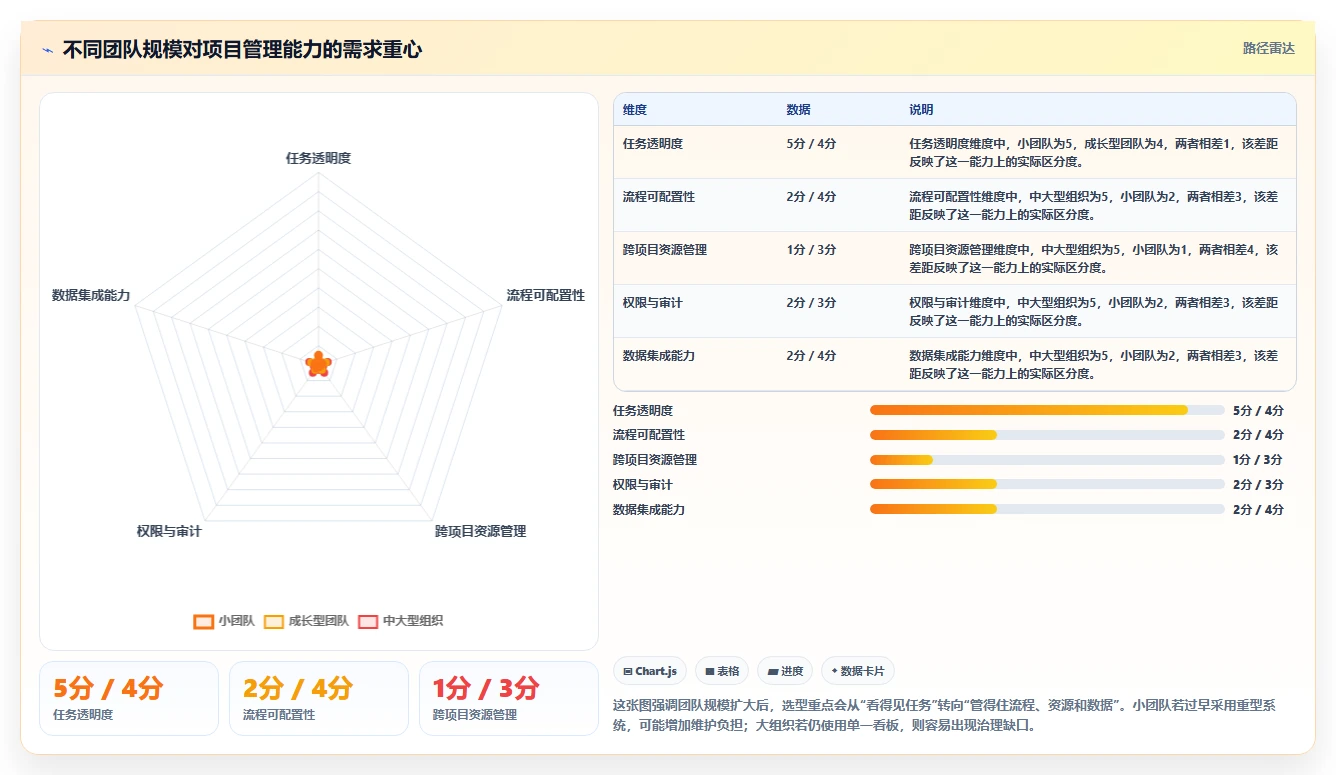1336x775 pixels.
Task: Click the 数据集成能力 radar axis label
Action: pyautogui.click(x=91, y=295)
